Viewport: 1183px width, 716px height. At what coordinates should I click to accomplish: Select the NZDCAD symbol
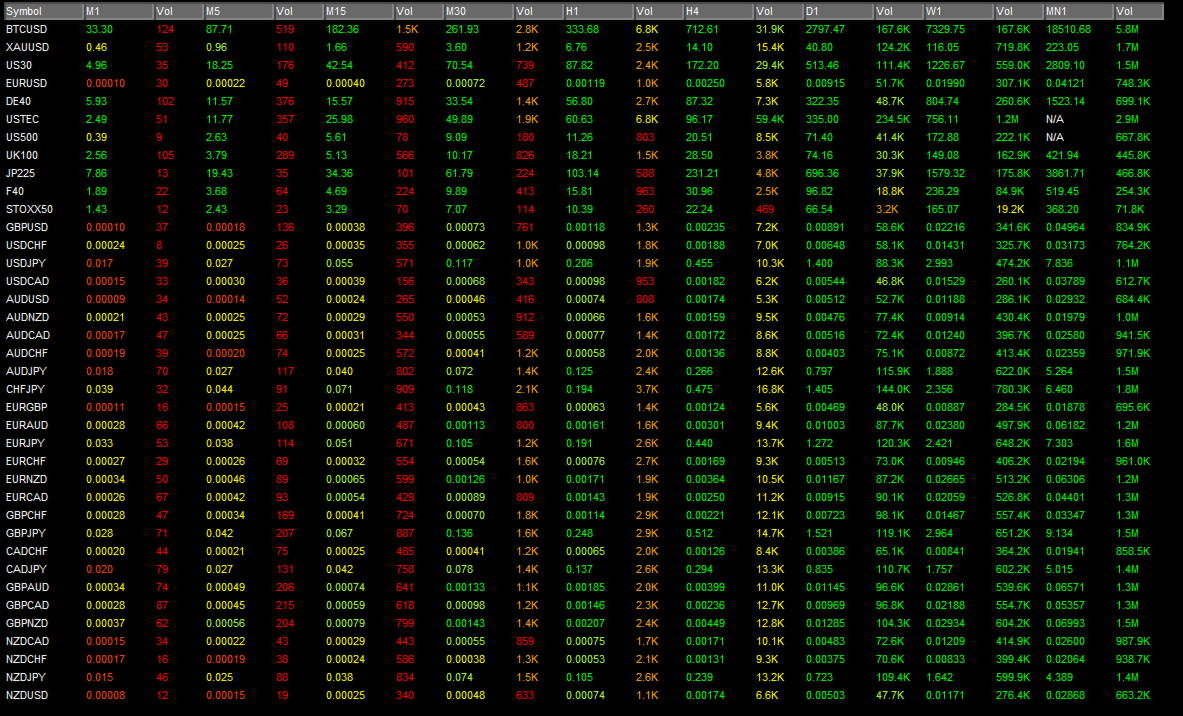[x=27, y=641]
